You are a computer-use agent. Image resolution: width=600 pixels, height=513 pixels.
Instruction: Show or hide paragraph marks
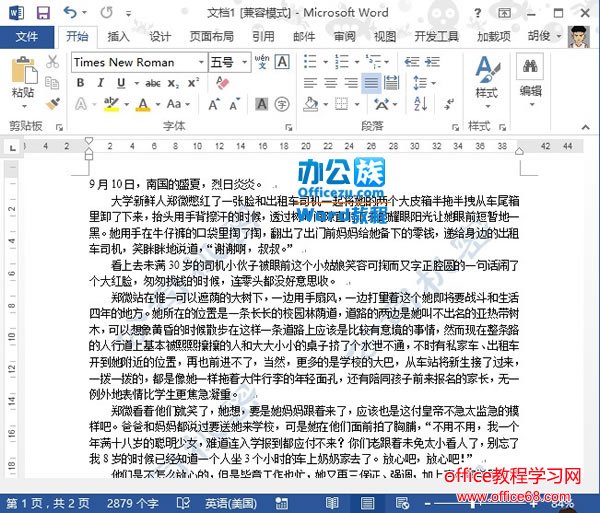click(x=448, y=104)
